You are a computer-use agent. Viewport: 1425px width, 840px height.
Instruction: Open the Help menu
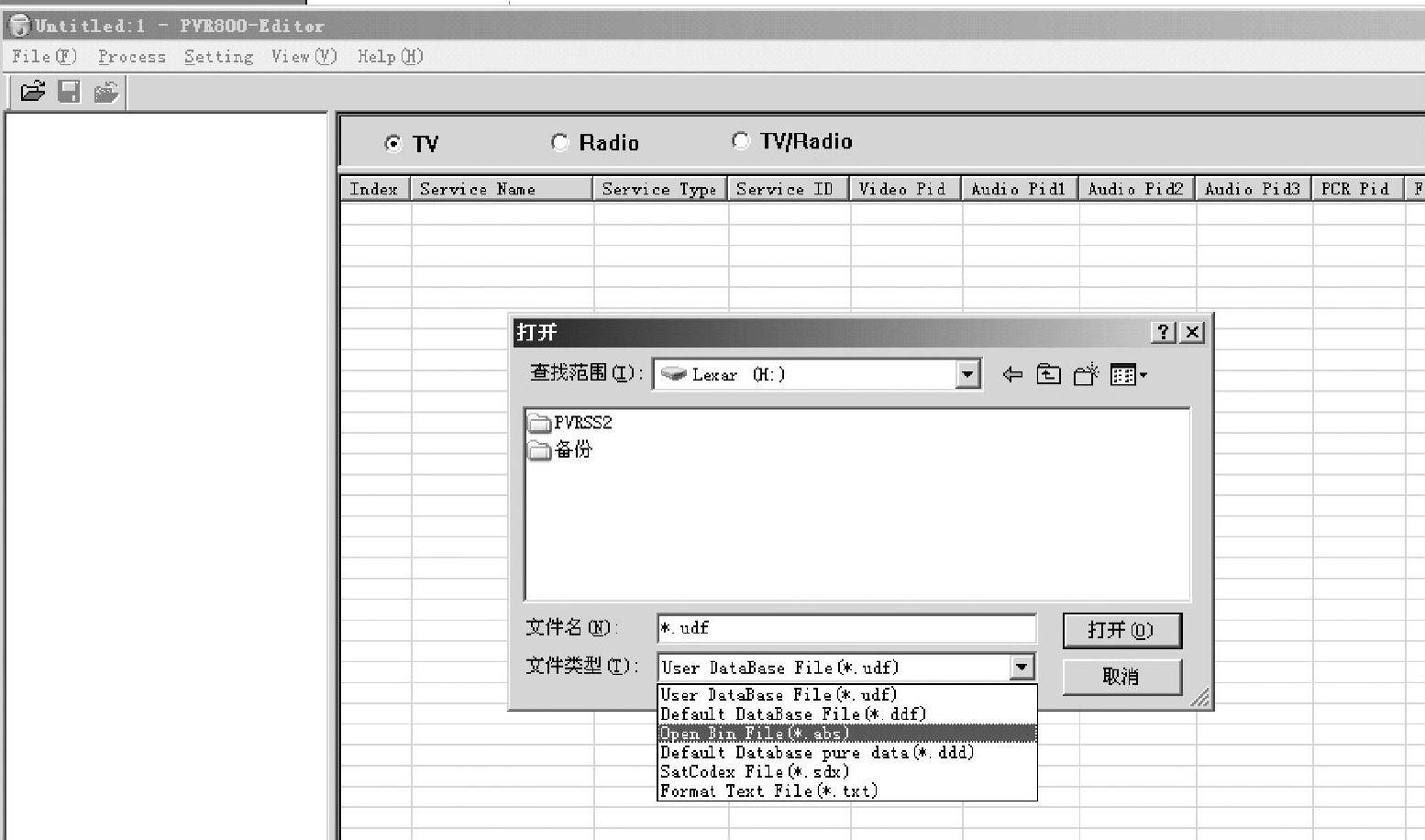pyautogui.click(x=391, y=57)
